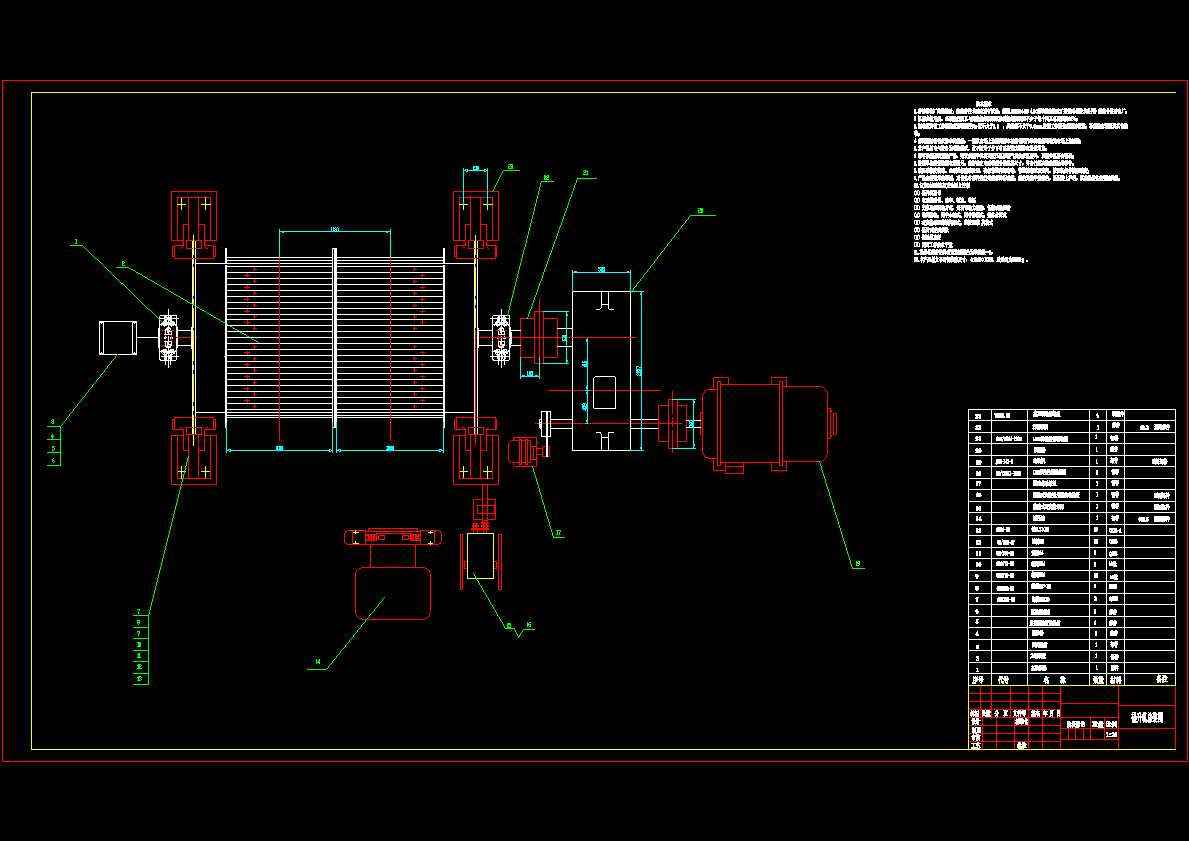
Task: Select the technical notes text block
Action: click(1021, 182)
